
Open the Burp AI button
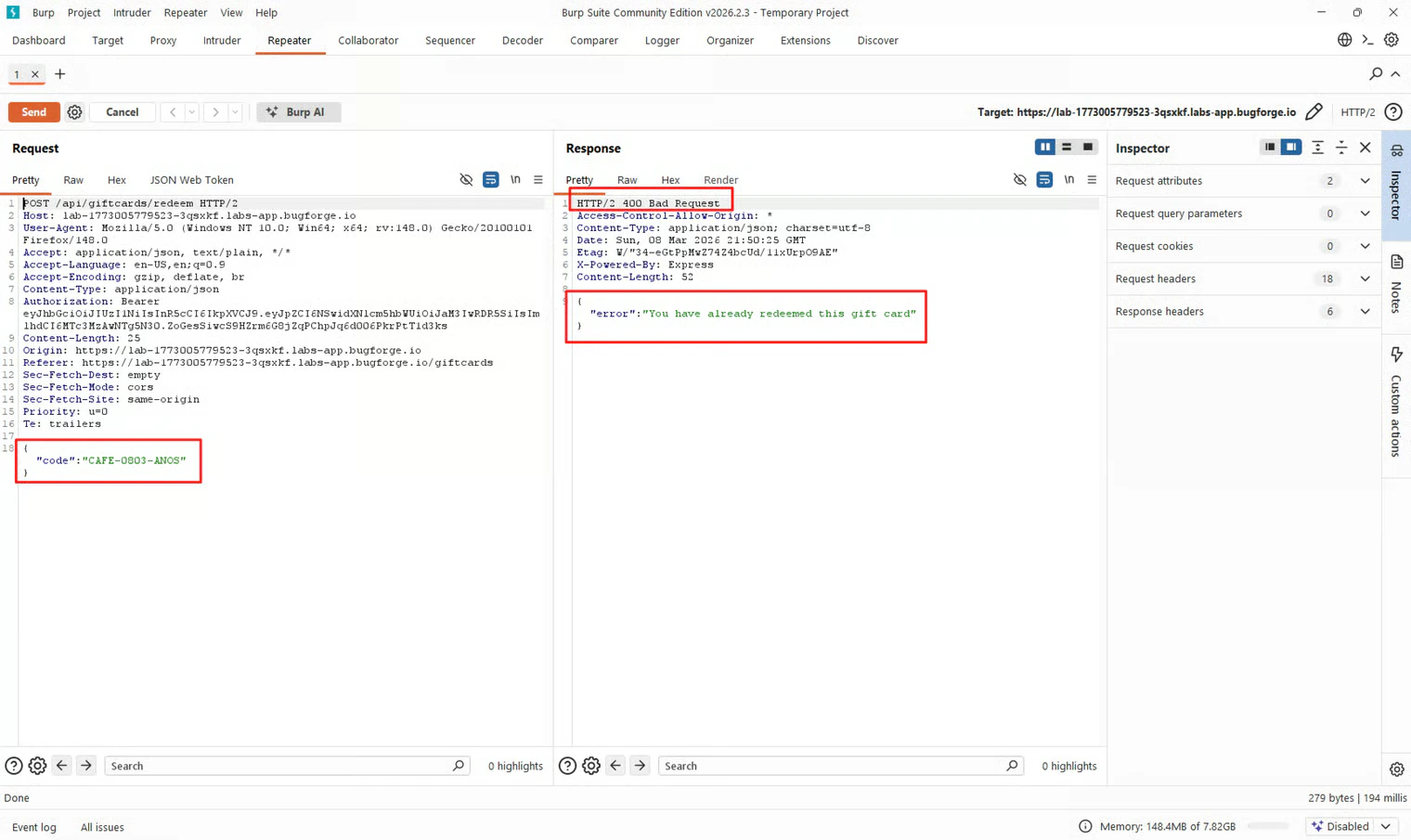[x=298, y=112]
